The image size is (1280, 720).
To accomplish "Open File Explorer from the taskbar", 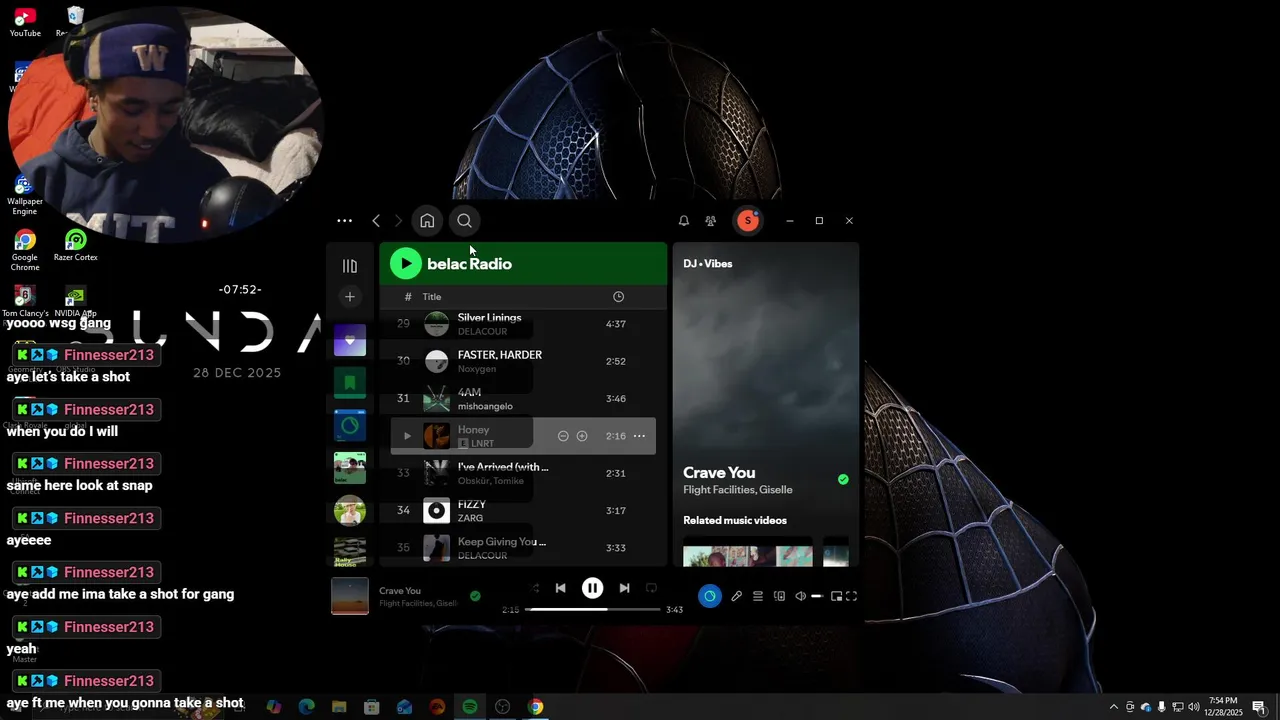I will pos(339,707).
